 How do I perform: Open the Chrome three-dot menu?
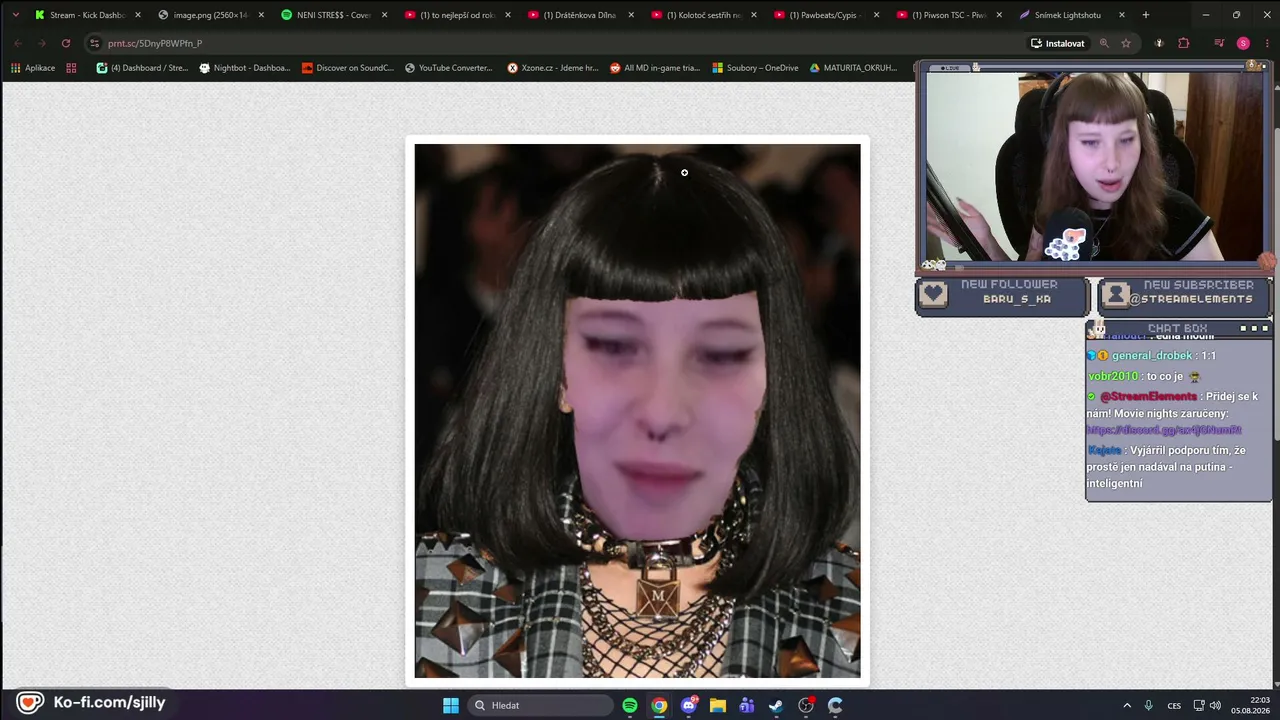coord(1266,43)
